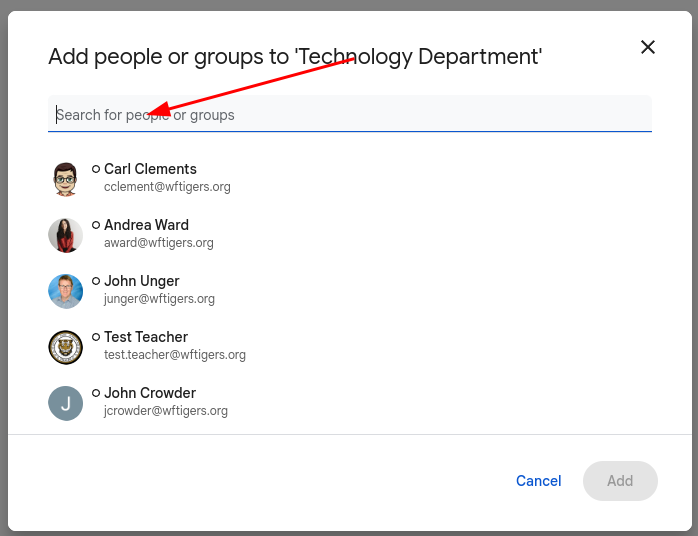Click Test Teacher status circle indicator
Screen dimensions: 698x536
96,337
